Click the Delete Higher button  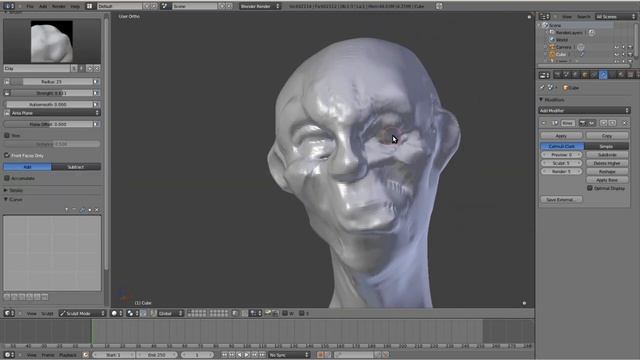point(607,163)
